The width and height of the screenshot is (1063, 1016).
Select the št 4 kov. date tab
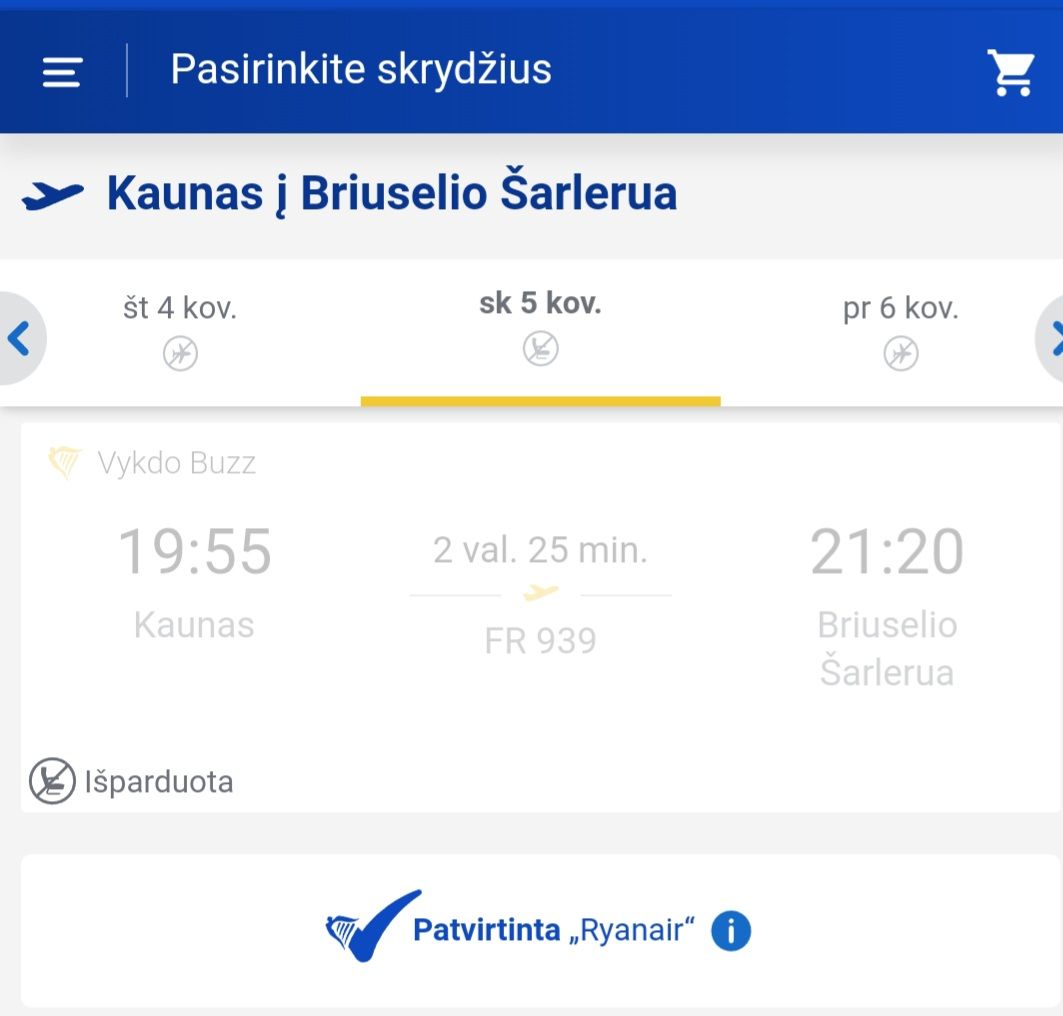click(180, 308)
